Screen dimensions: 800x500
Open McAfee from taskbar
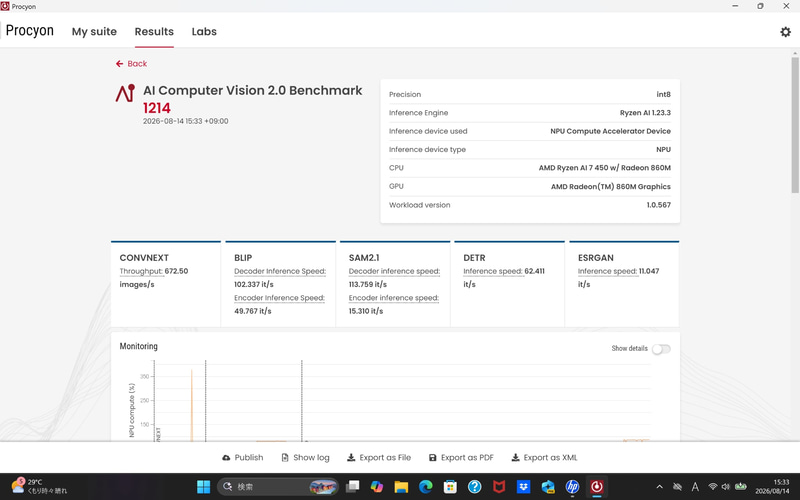(499, 487)
